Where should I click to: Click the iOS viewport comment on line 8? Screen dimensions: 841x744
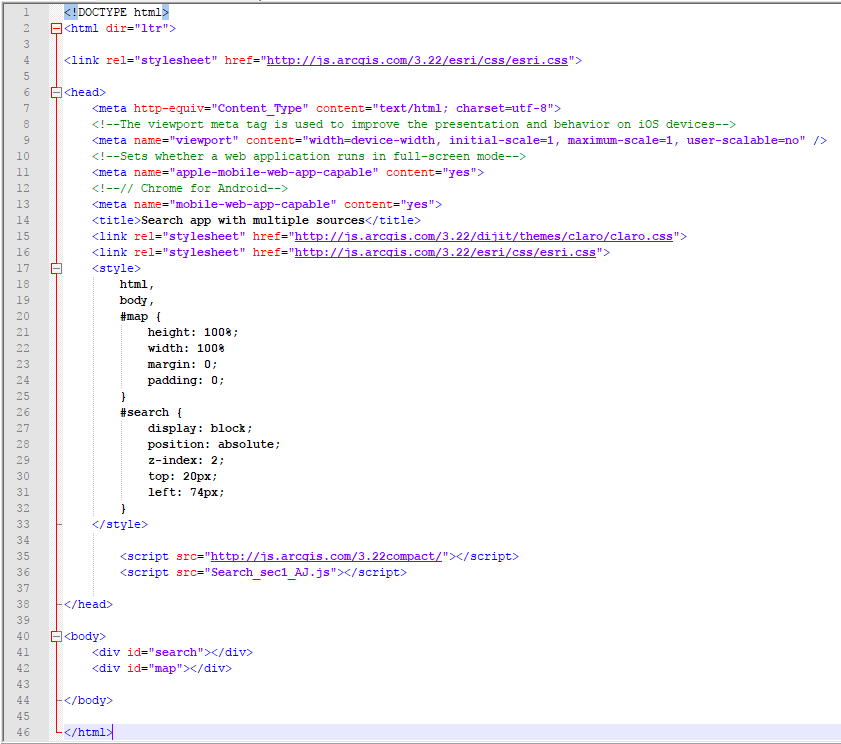pyautogui.click(x=414, y=124)
